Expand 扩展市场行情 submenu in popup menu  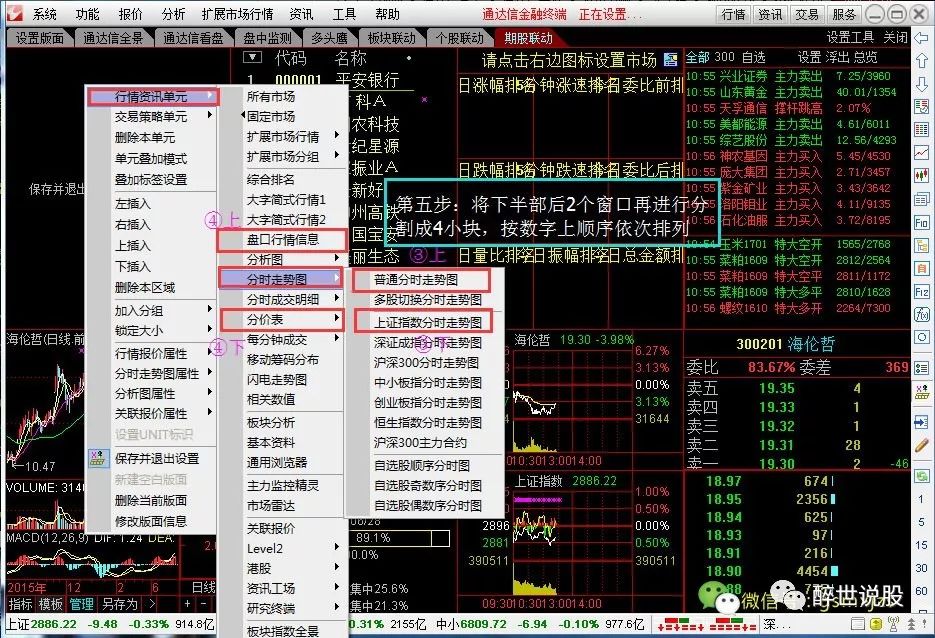[x=337, y=135]
